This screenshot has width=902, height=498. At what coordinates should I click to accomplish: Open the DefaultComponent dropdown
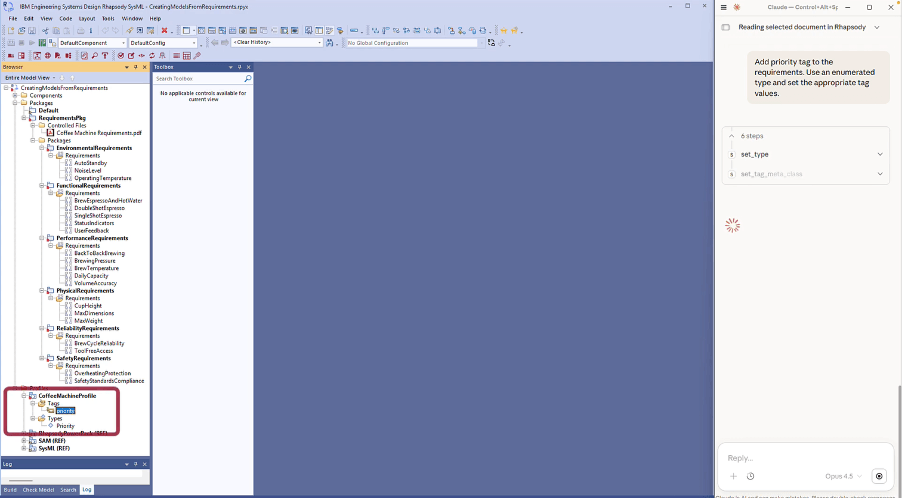[123, 43]
